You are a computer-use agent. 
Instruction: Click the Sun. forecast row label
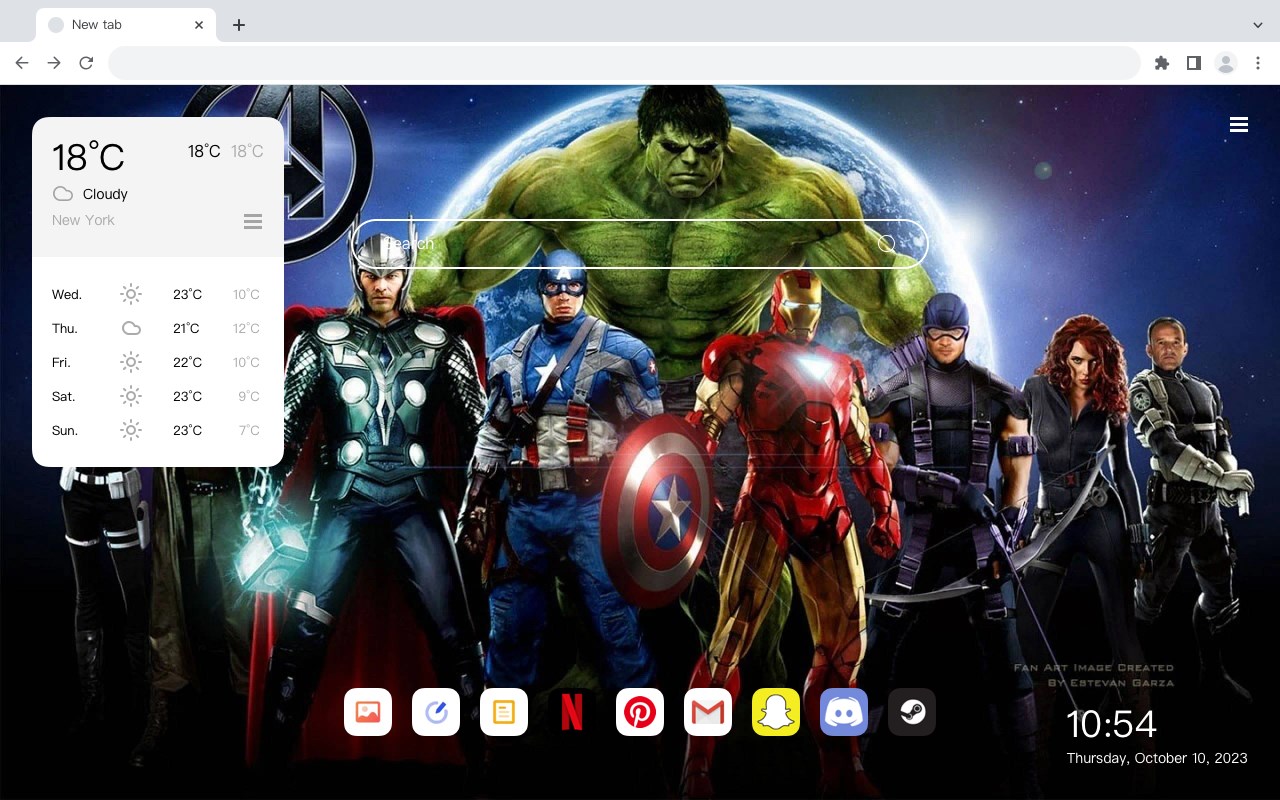(65, 430)
